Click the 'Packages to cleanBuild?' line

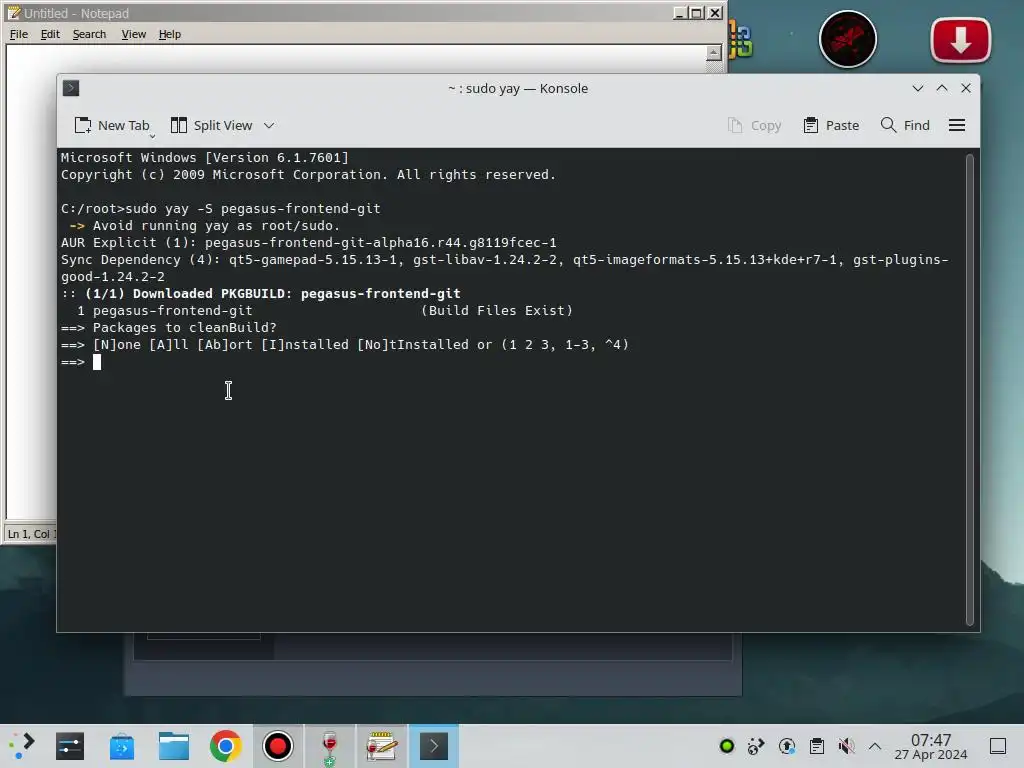(x=168, y=328)
